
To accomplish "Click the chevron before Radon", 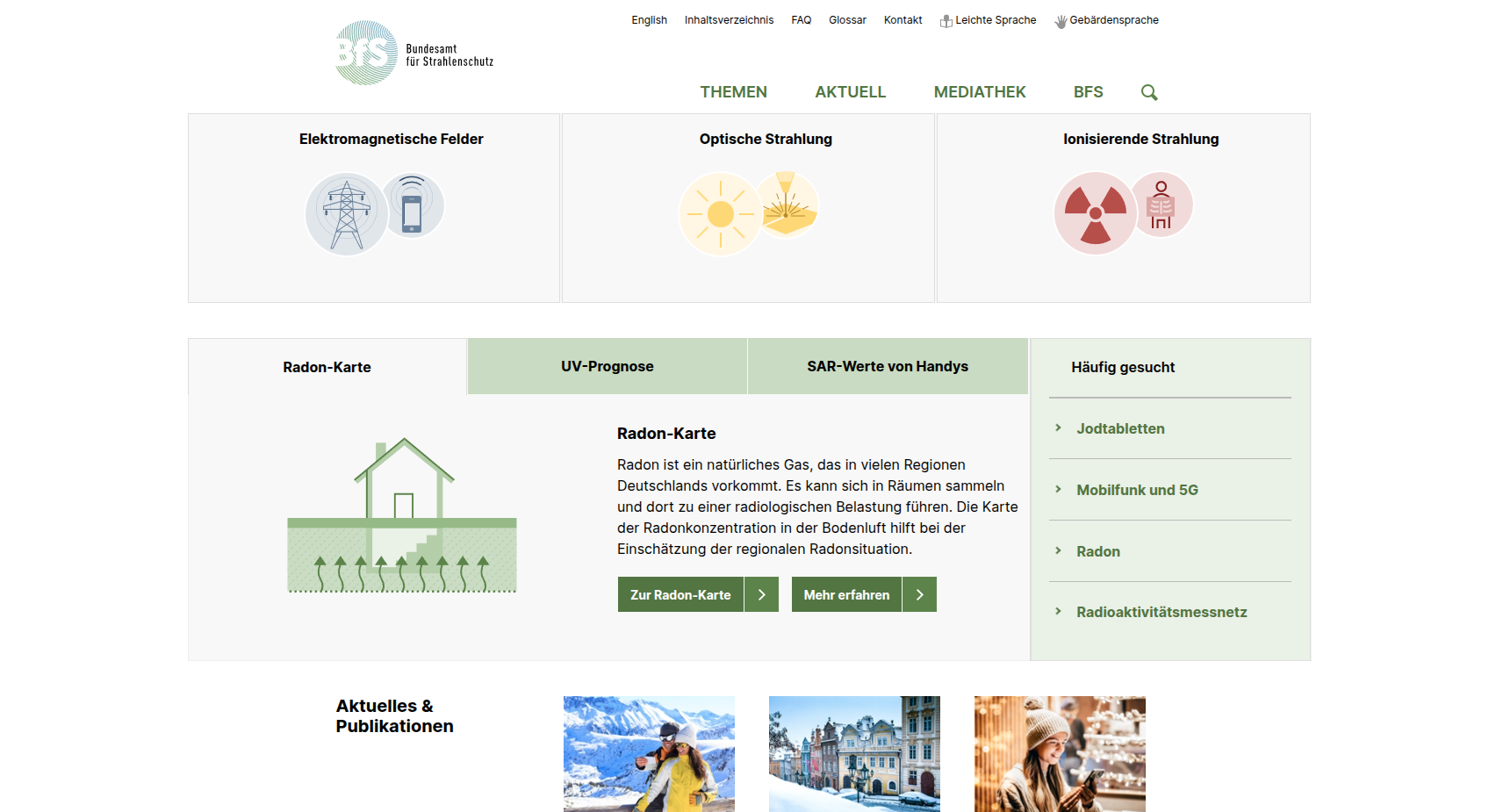I will coord(1058,550).
